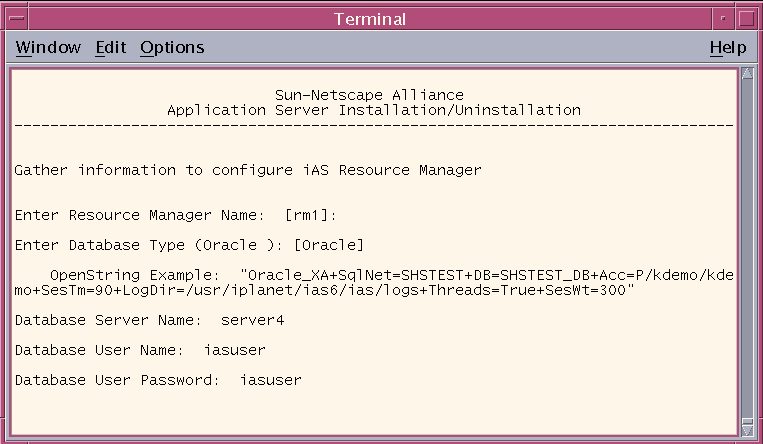Open the Edit menu
The image size is (763, 444).
tap(110, 47)
